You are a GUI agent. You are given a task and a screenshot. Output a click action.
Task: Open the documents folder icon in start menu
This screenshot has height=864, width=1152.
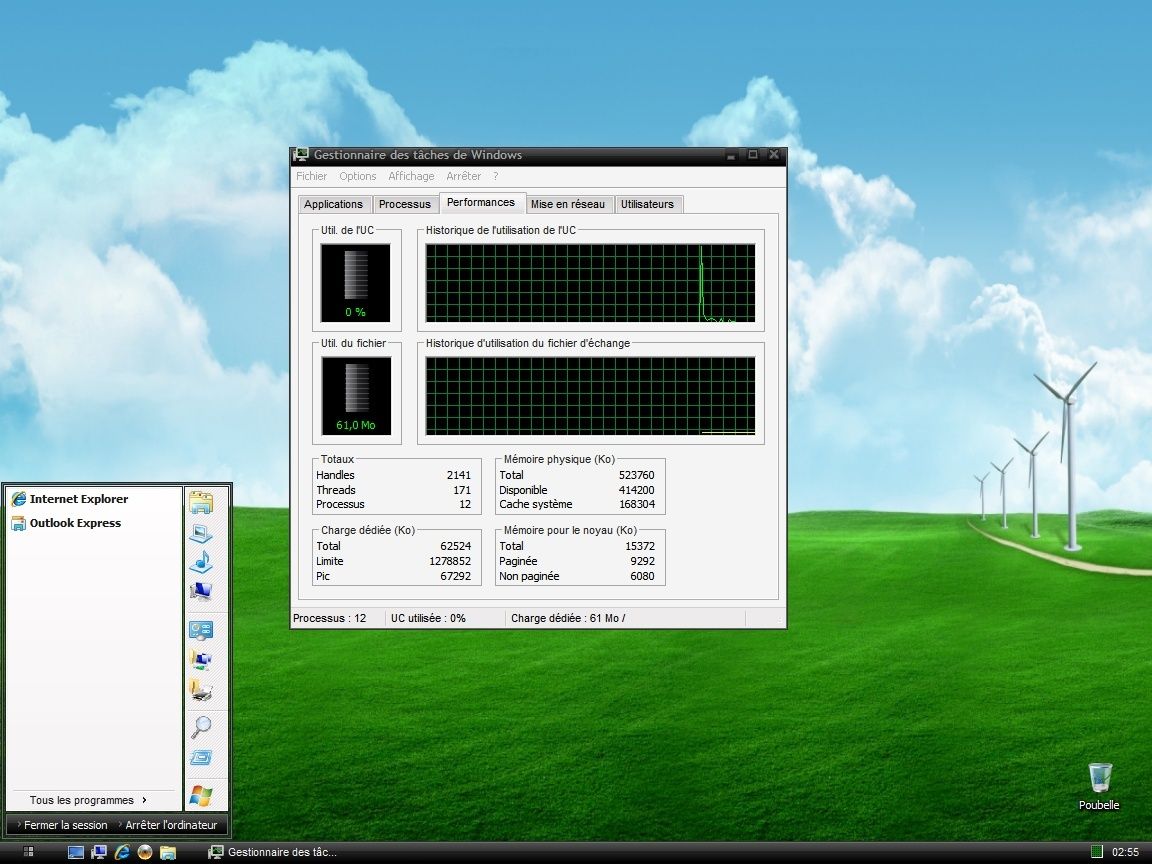point(201,503)
